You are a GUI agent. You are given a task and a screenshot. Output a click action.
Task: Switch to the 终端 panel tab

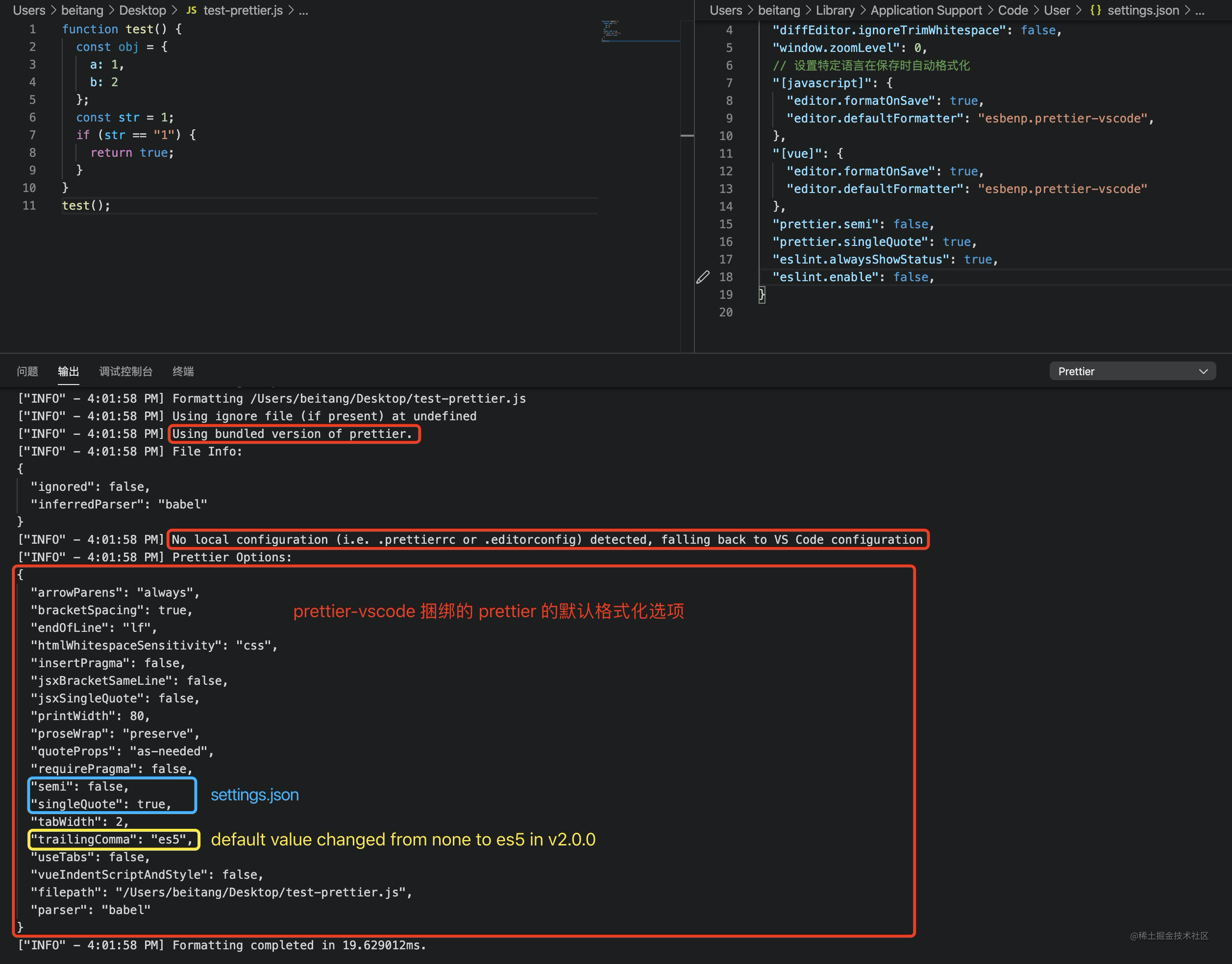183,371
